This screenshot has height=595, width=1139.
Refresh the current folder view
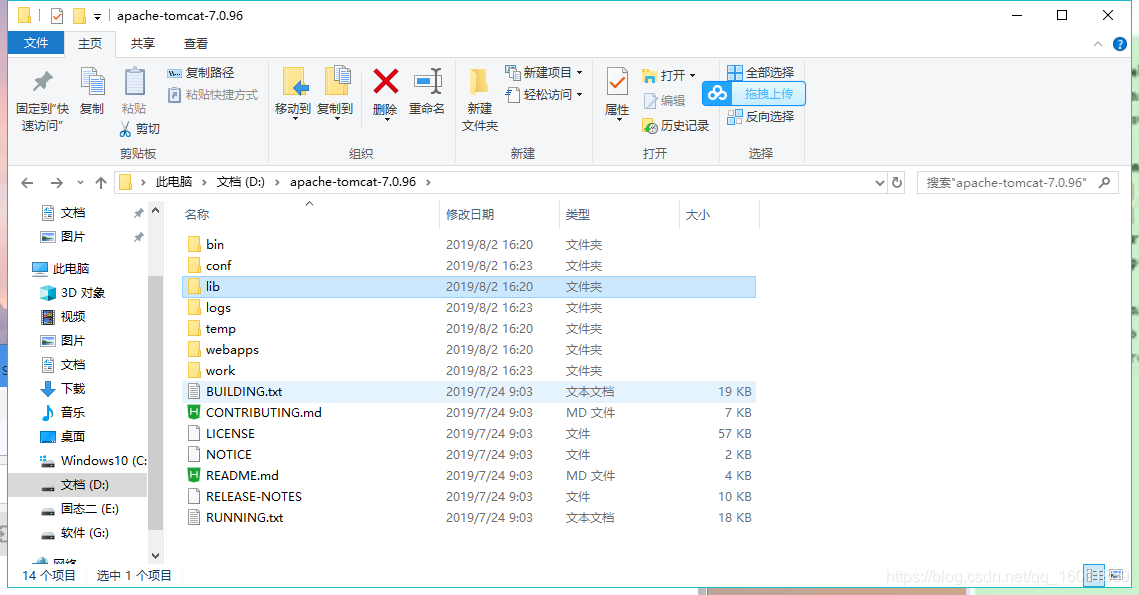(897, 182)
